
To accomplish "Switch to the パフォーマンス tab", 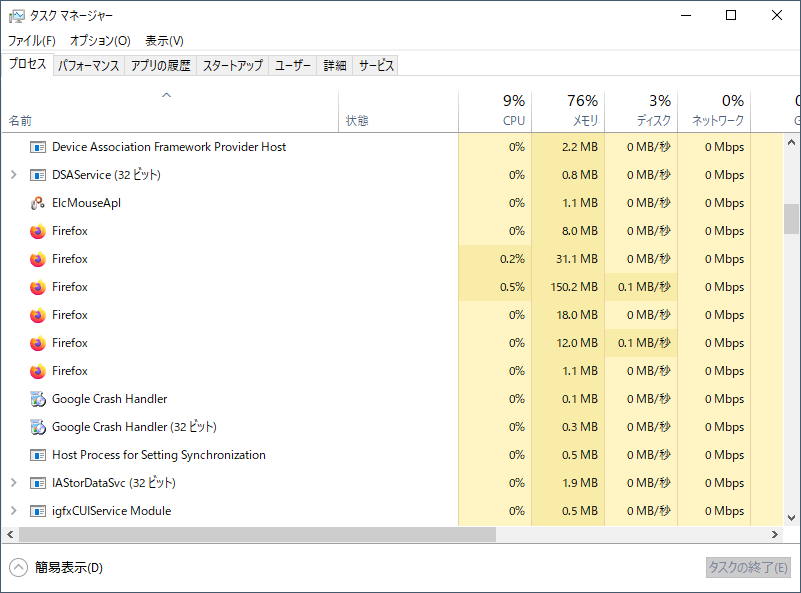I will click(x=88, y=65).
